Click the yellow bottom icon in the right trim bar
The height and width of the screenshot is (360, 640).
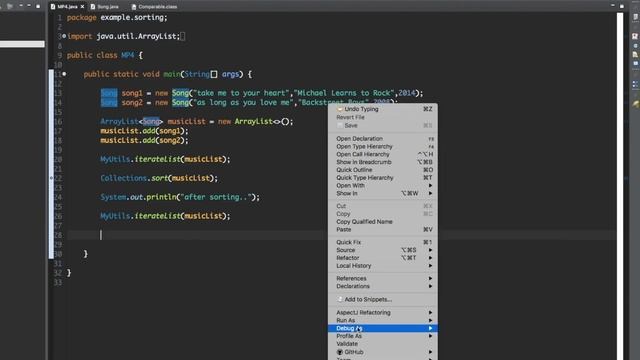click(636, 104)
